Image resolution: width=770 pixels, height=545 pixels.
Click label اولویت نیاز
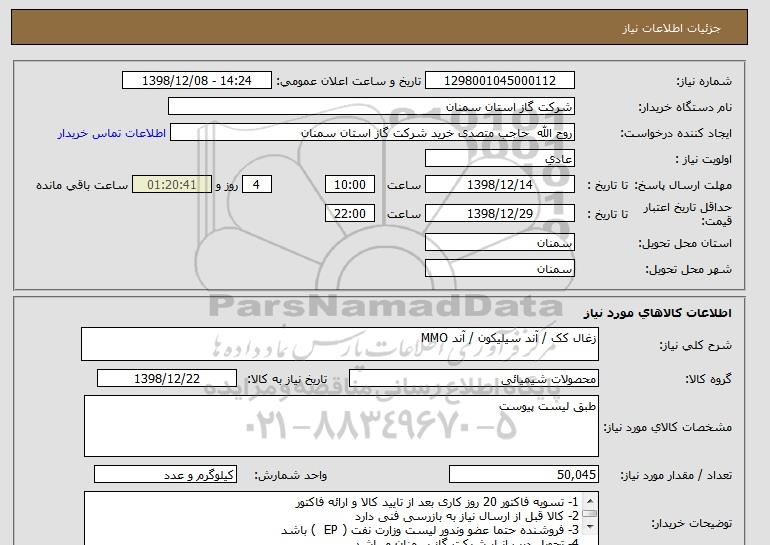[x=704, y=159]
